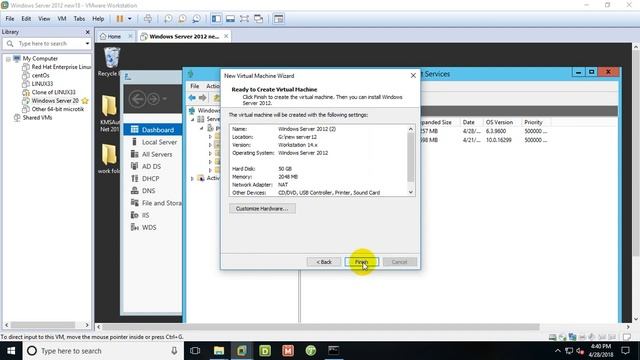Click the red M taskbar app icon

(288, 351)
